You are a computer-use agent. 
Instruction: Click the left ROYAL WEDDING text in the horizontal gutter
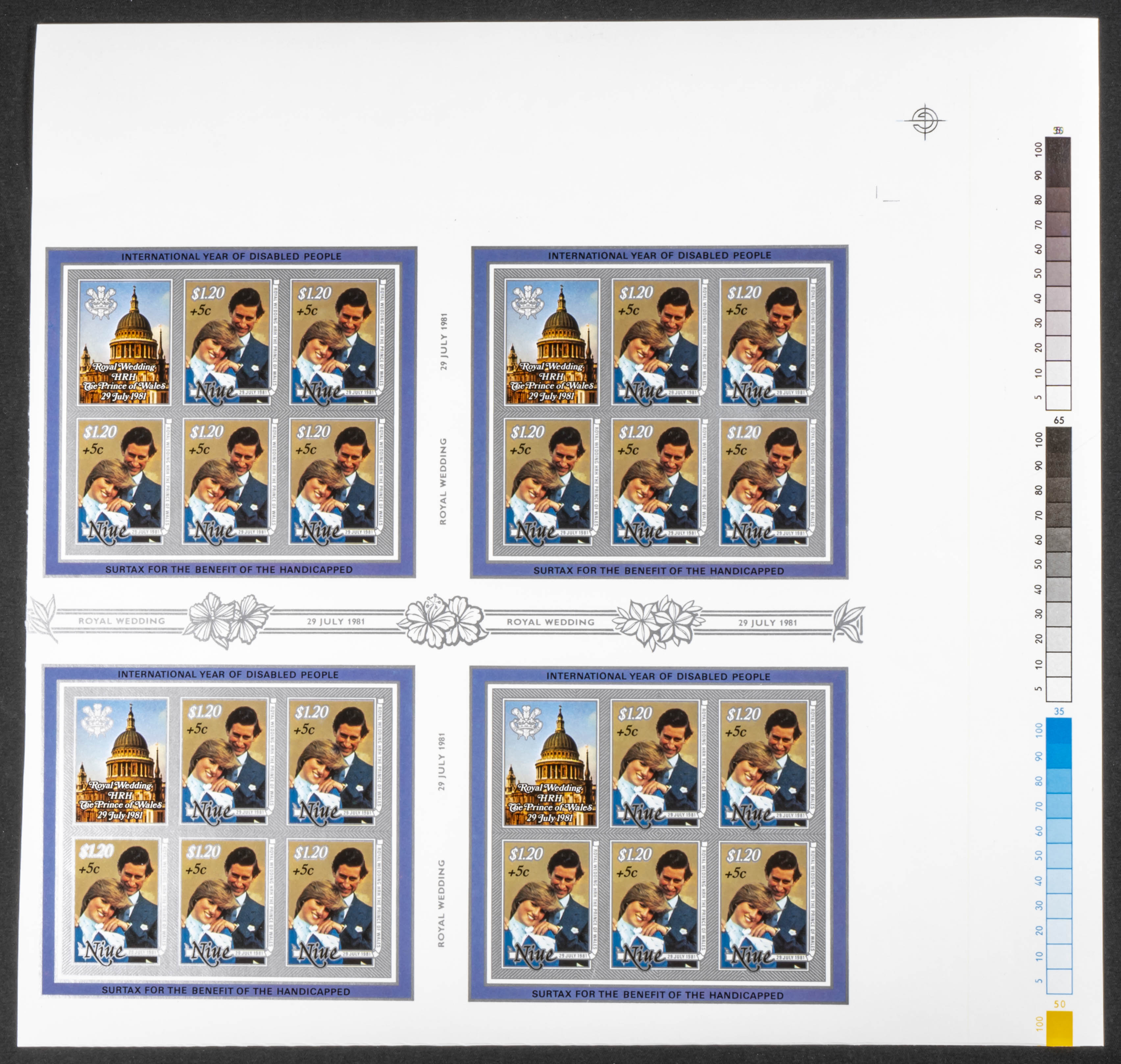(x=121, y=621)
